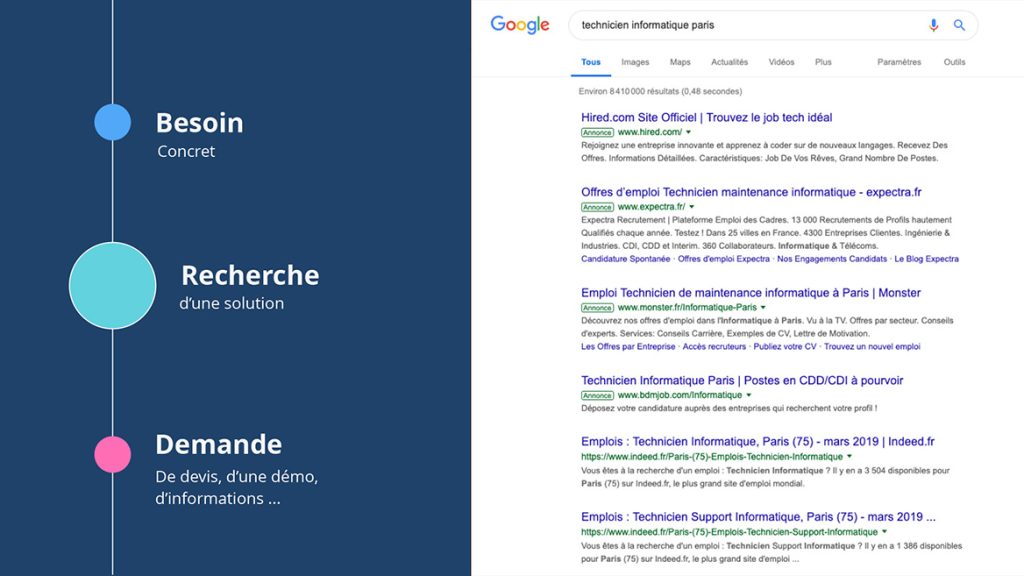Open Outils options
The width and height of the screenshot is (1024, 576).
(x=954, y=62)
